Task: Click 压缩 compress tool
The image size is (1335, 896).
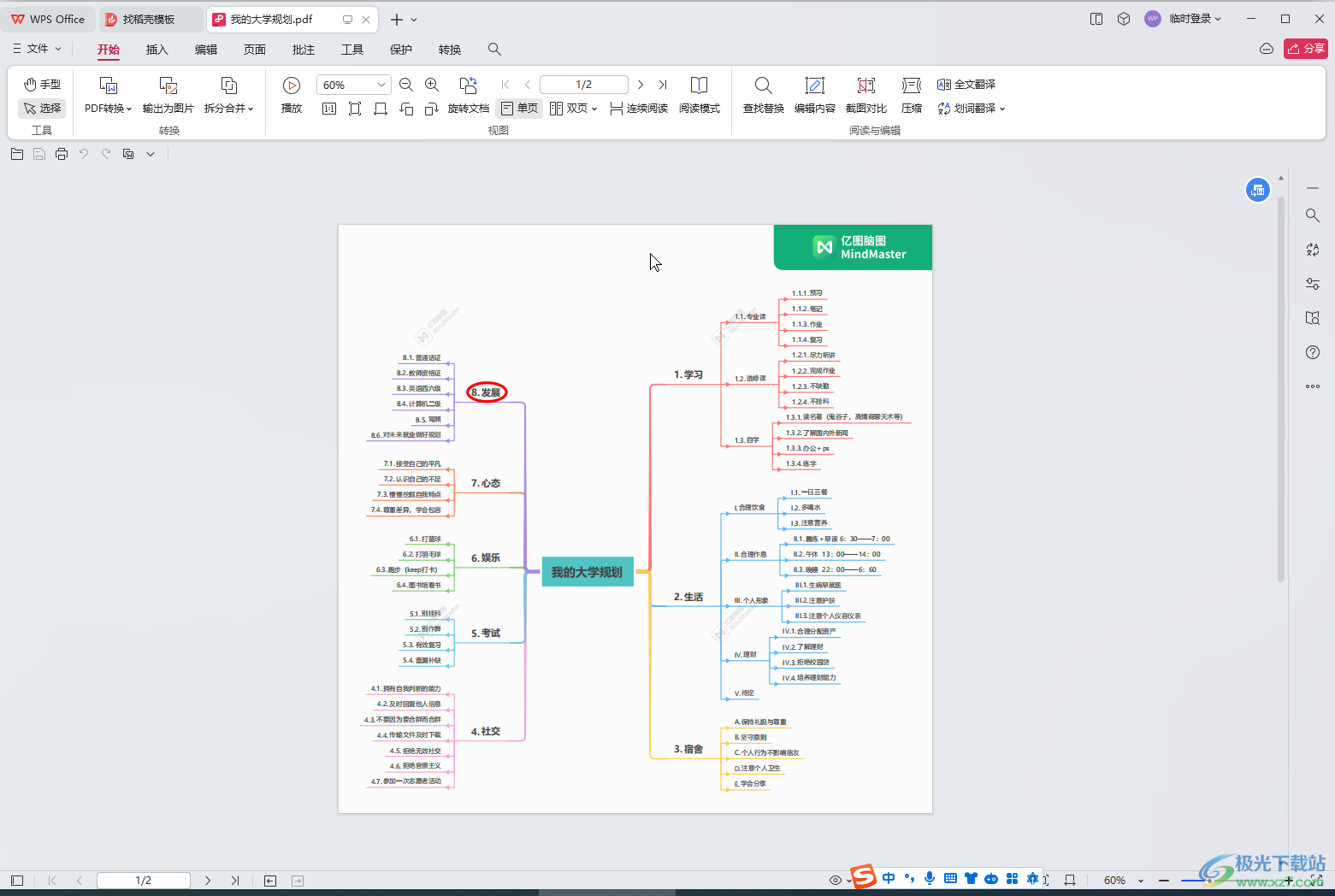Action: [x=912, y=95]
